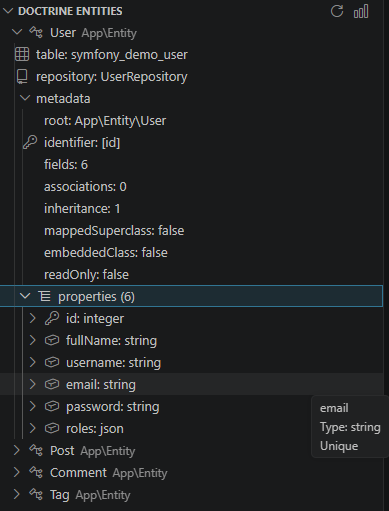Select the repository: UserRepository row
389x511 pixels.
[x=112, y=77]
